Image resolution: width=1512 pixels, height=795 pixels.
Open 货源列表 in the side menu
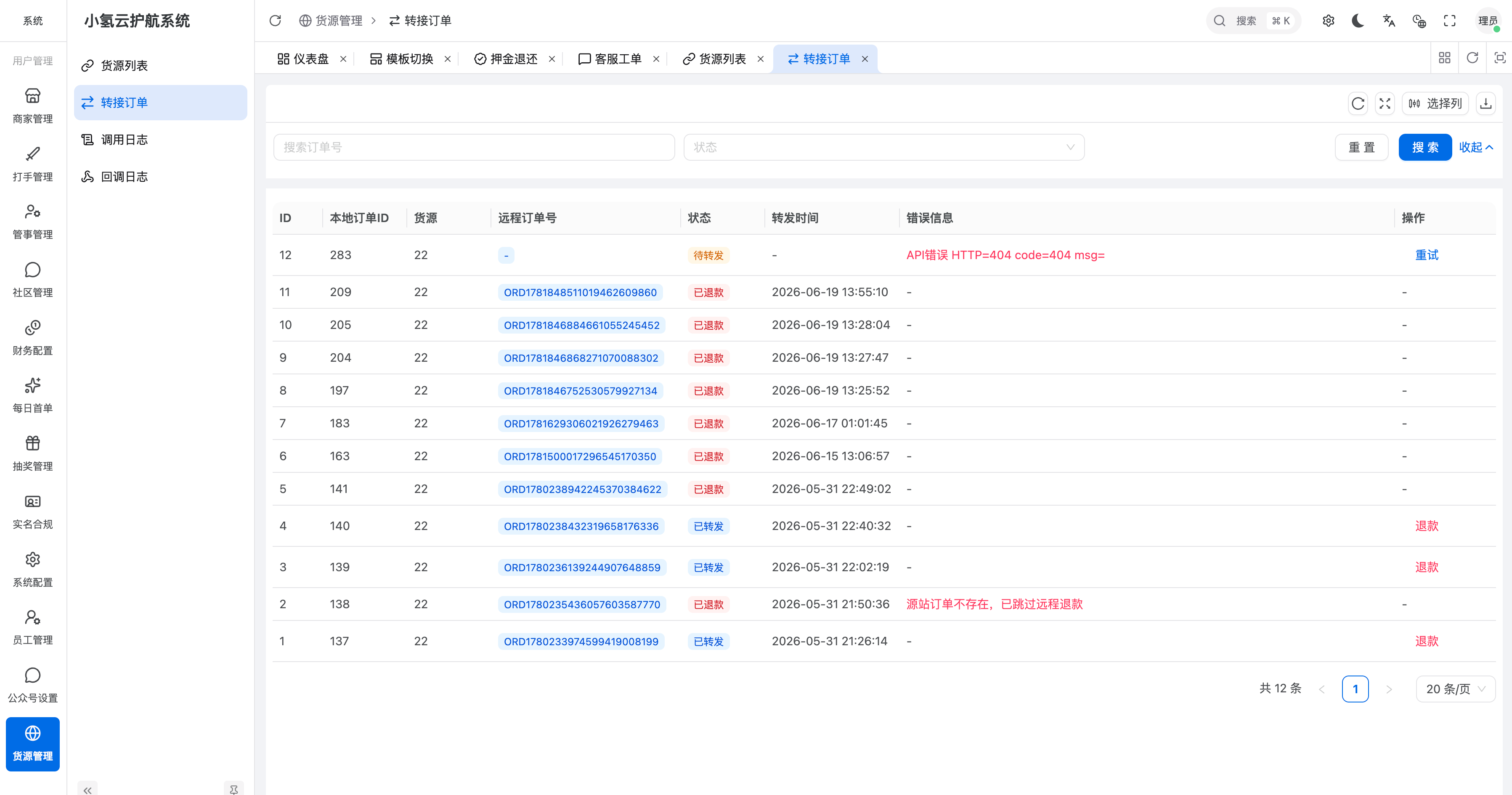tap(160, 66)
